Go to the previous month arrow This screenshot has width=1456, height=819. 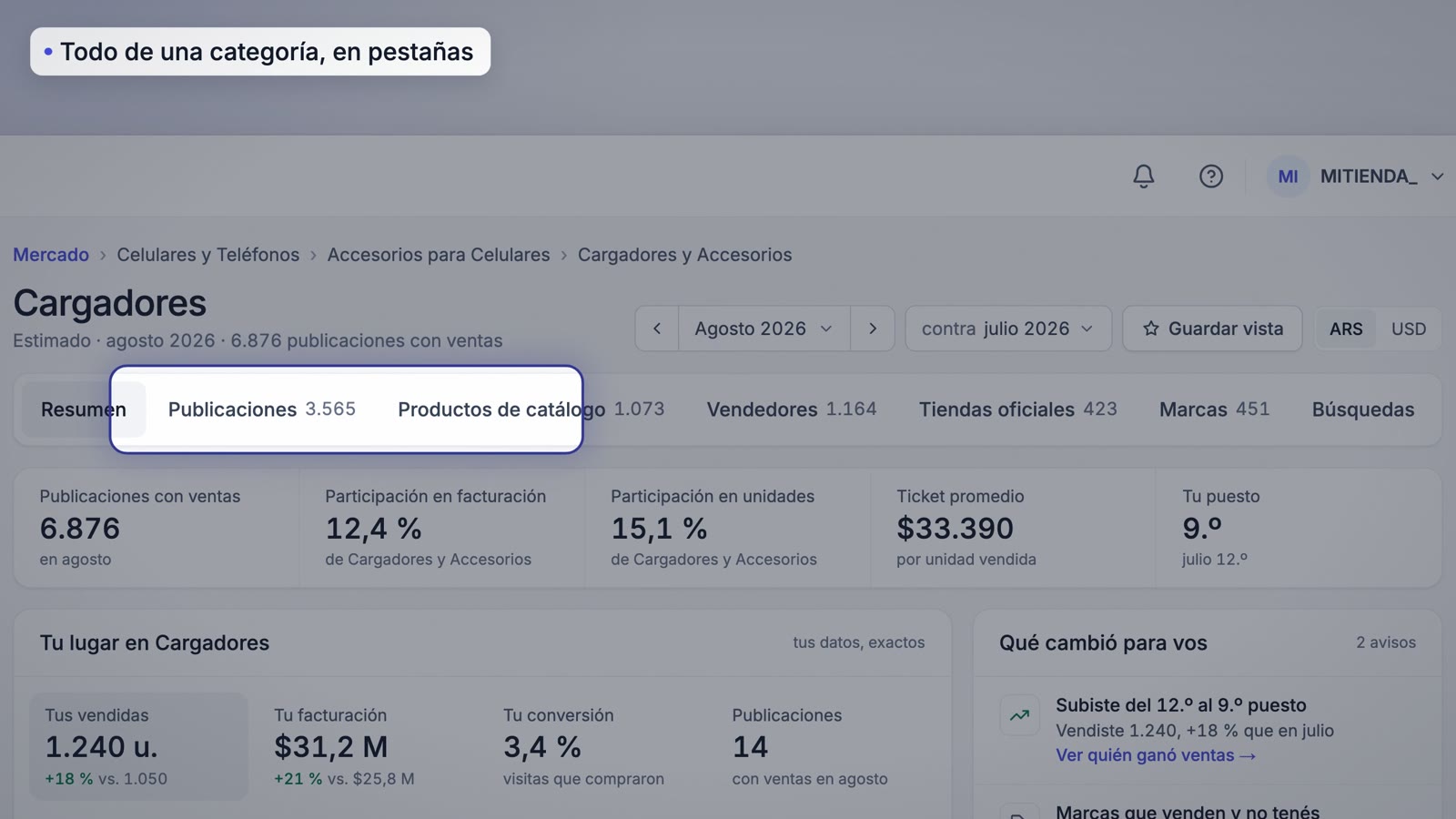click(x=657, y=329)
